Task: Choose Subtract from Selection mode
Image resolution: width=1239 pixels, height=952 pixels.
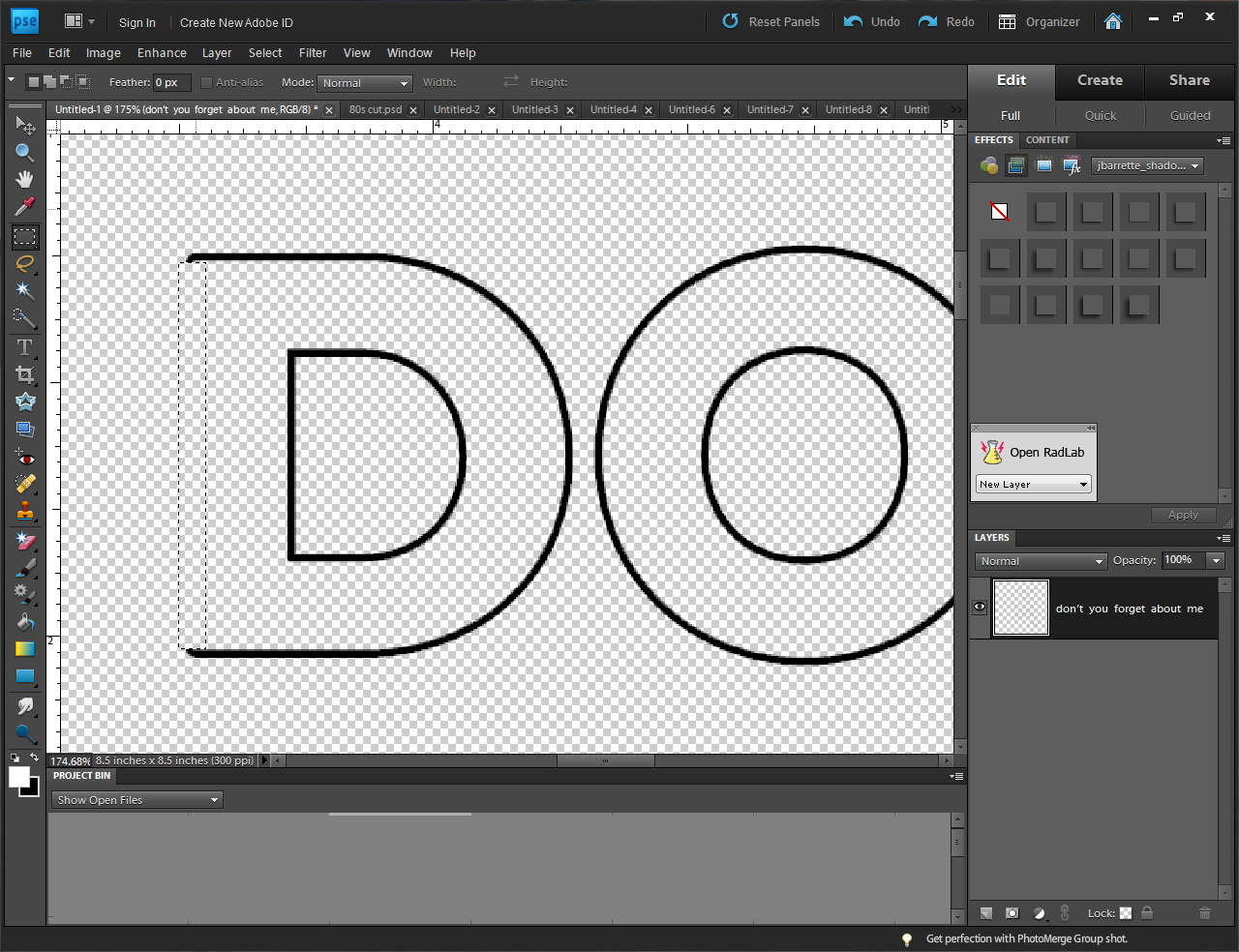Action: pyautogui.click(x=67, y=82)
